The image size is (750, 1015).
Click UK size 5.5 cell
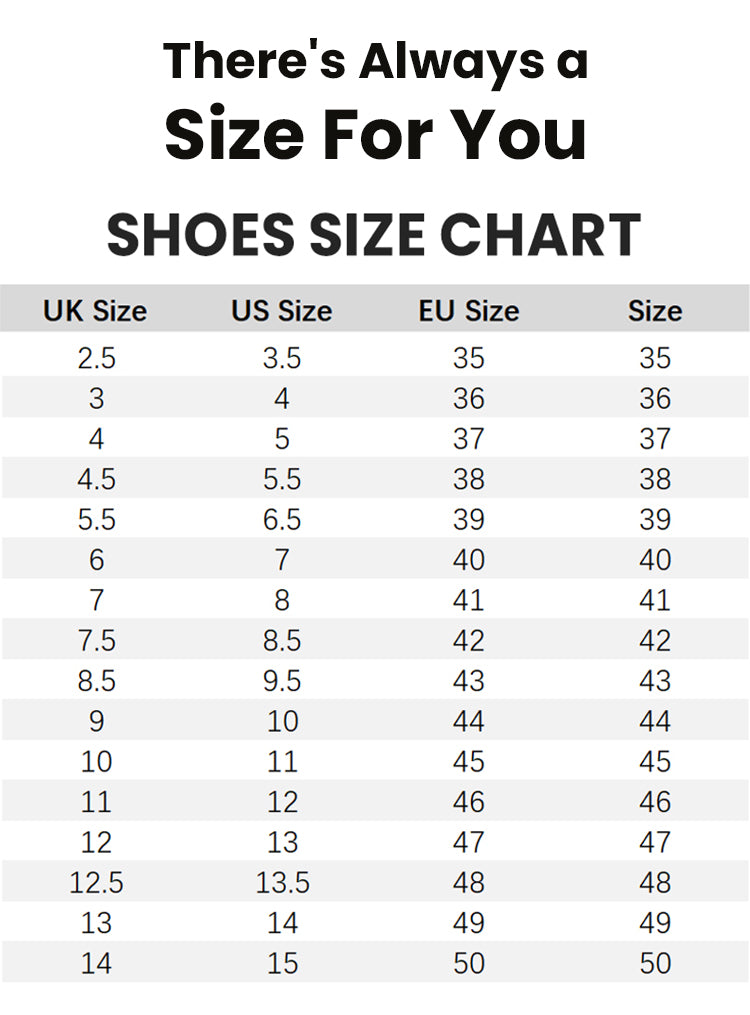click(96, 520)
